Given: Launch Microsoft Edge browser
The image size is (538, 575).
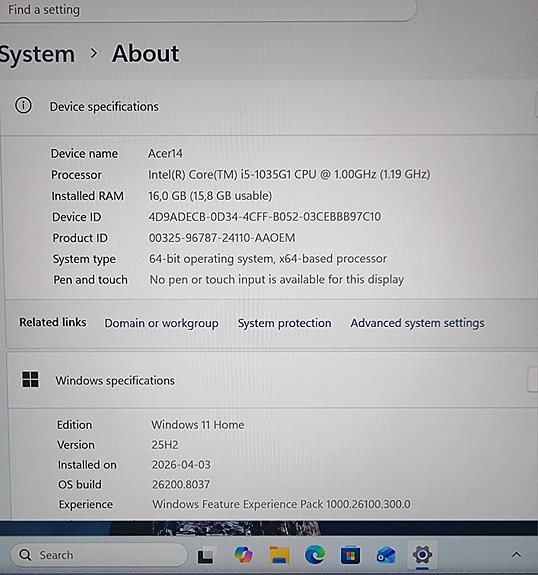Looking at the screenshot, I should point(315,555).
